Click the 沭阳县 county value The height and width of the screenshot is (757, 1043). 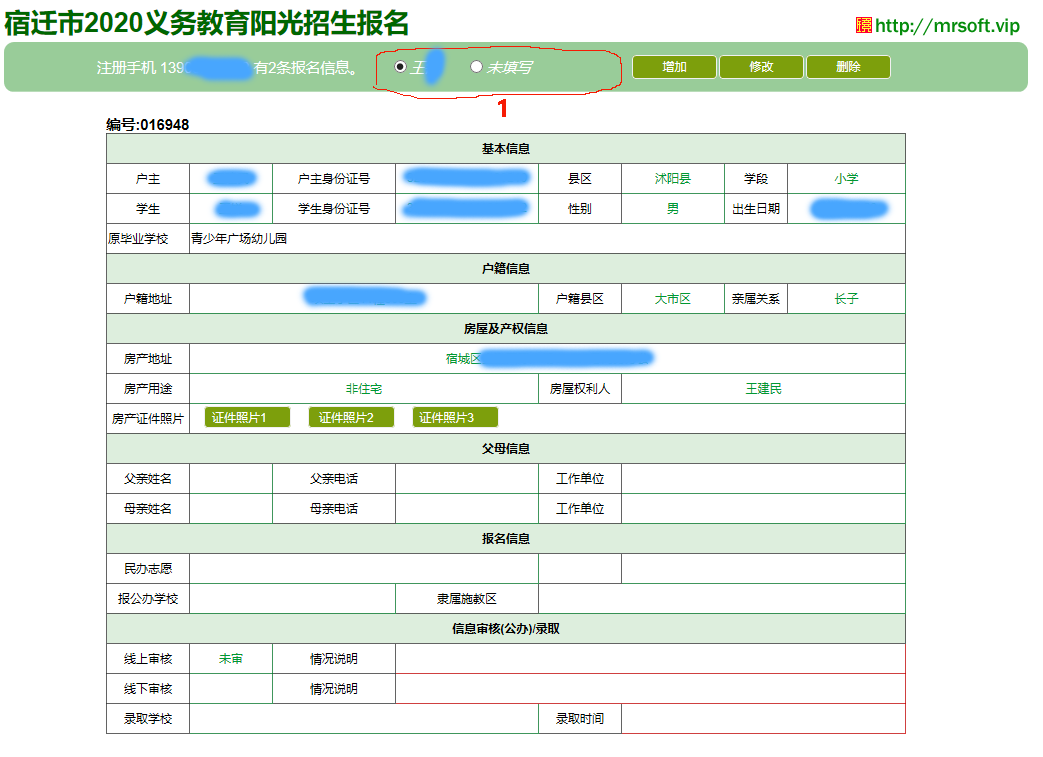pyautogui.click(x=672, y=179)
